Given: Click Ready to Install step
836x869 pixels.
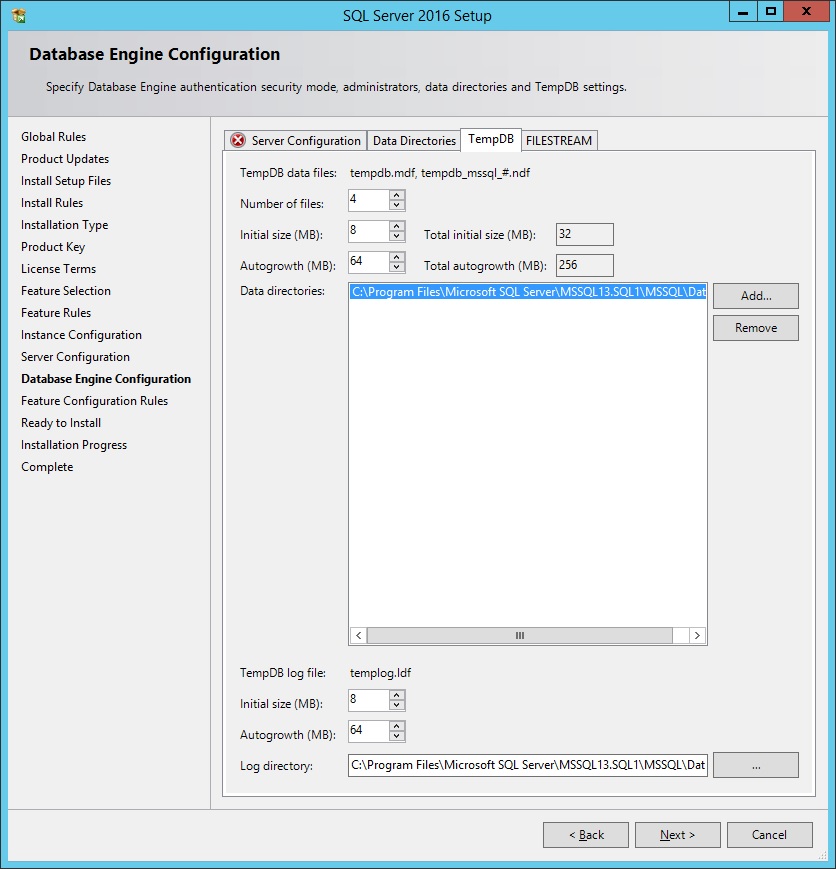Looking at the screenshot, I should (x=61, y=423).
